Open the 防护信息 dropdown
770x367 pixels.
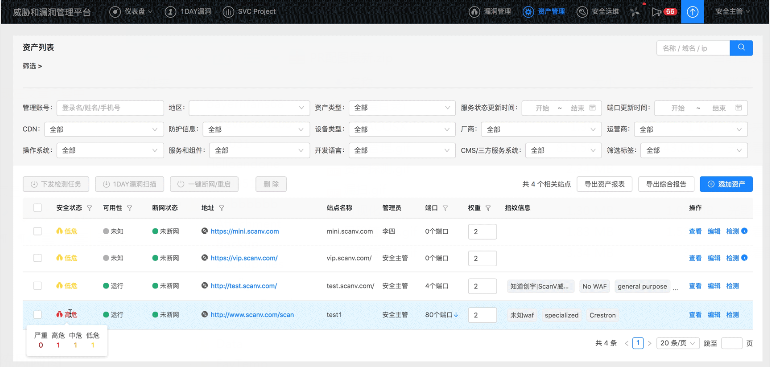pos(256,130)
